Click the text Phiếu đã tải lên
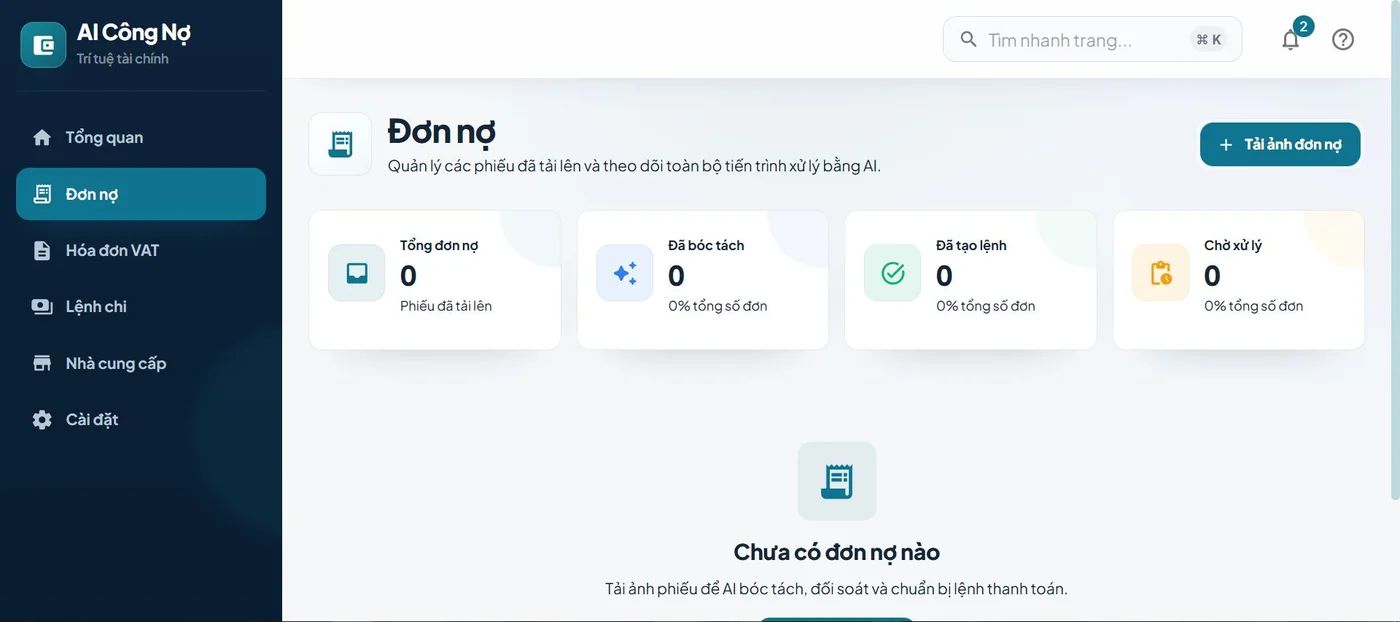The image size is (1400, 622). pos(446,306)
